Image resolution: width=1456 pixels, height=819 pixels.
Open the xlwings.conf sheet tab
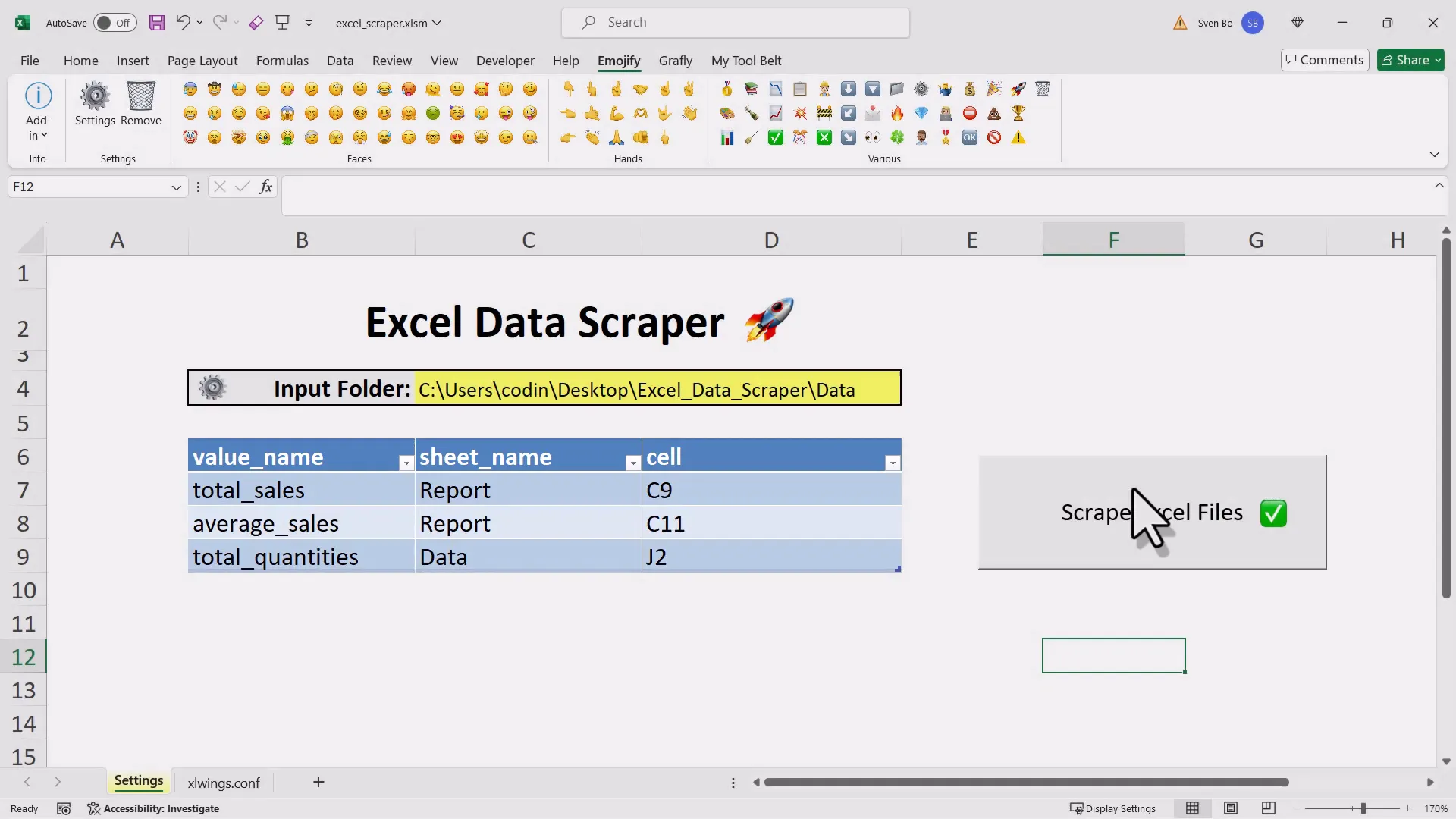[x=223, y=783]
